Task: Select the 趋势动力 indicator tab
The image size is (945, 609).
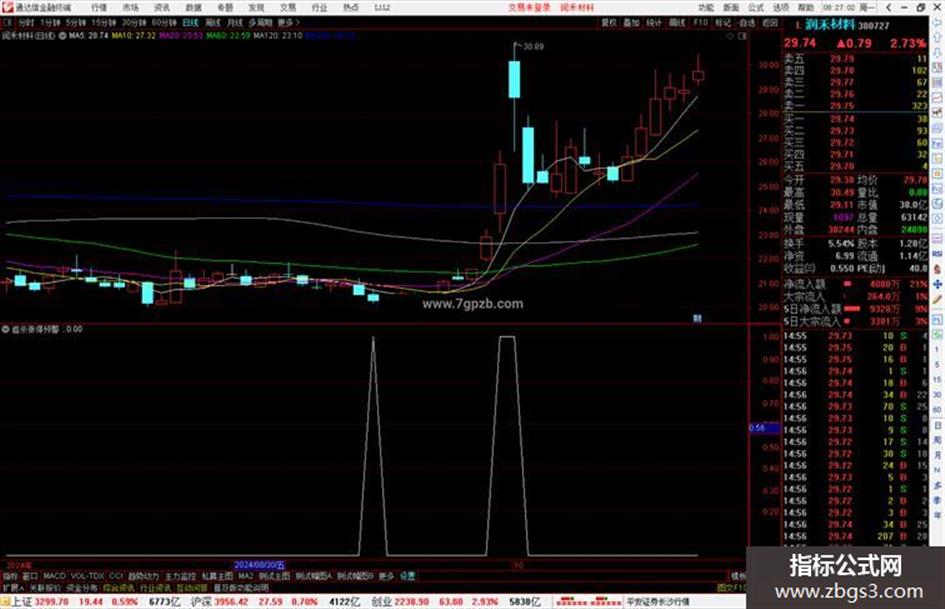Action: click(144, 576)
